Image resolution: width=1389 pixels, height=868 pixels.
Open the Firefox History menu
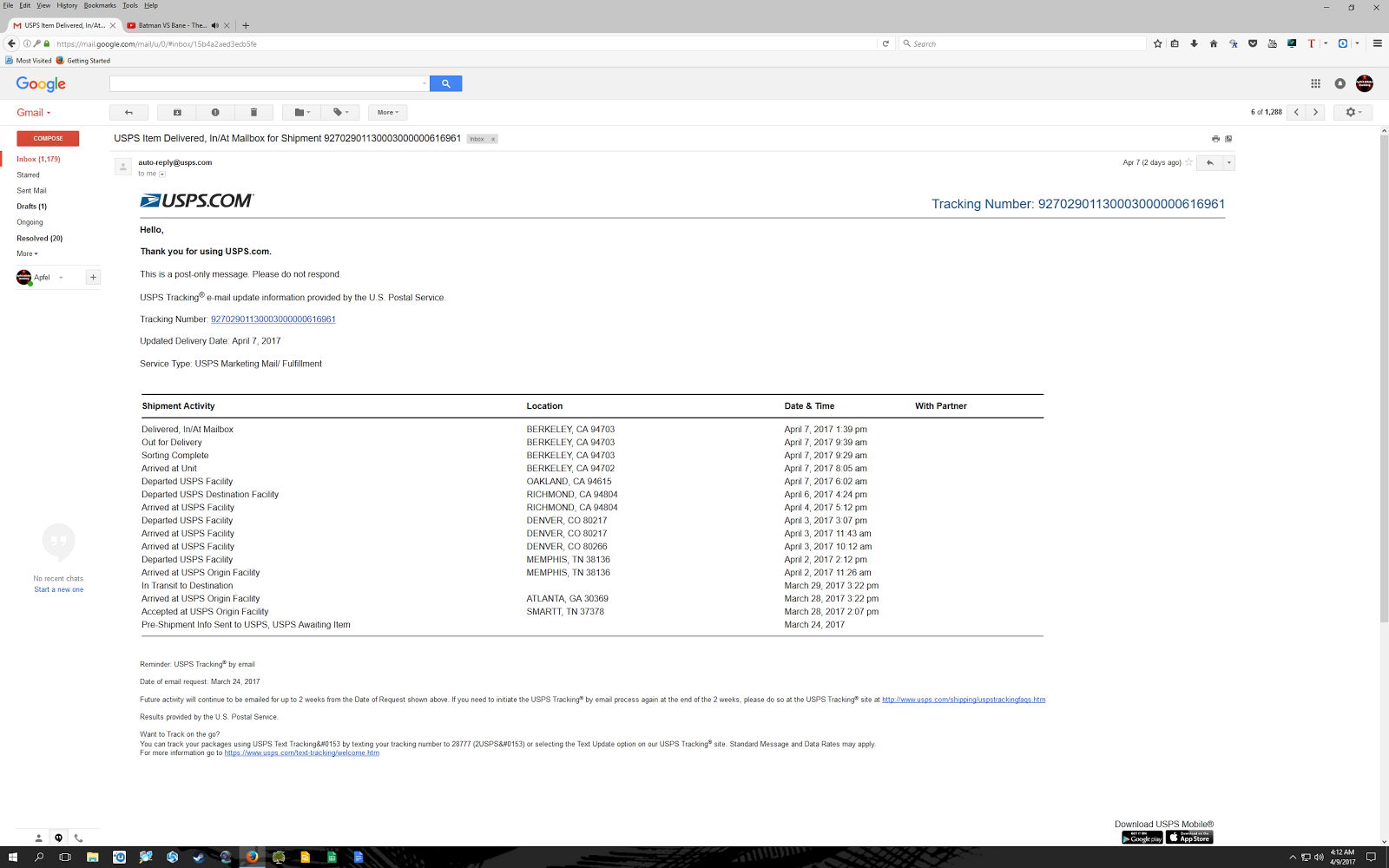point(67,5)
